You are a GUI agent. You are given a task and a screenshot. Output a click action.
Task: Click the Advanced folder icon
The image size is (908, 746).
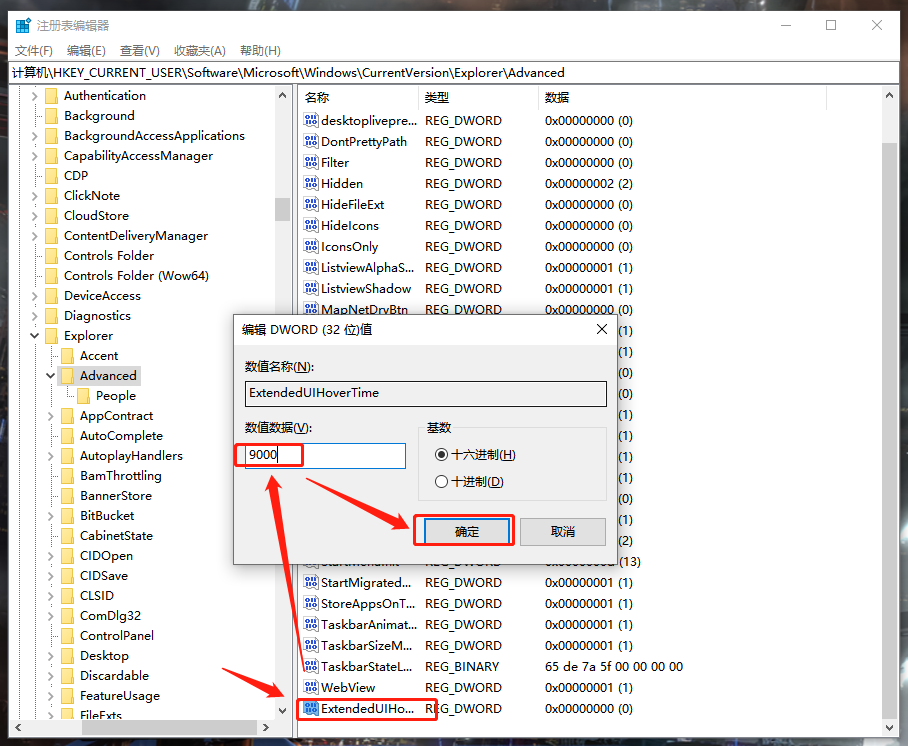coord(68,375)
